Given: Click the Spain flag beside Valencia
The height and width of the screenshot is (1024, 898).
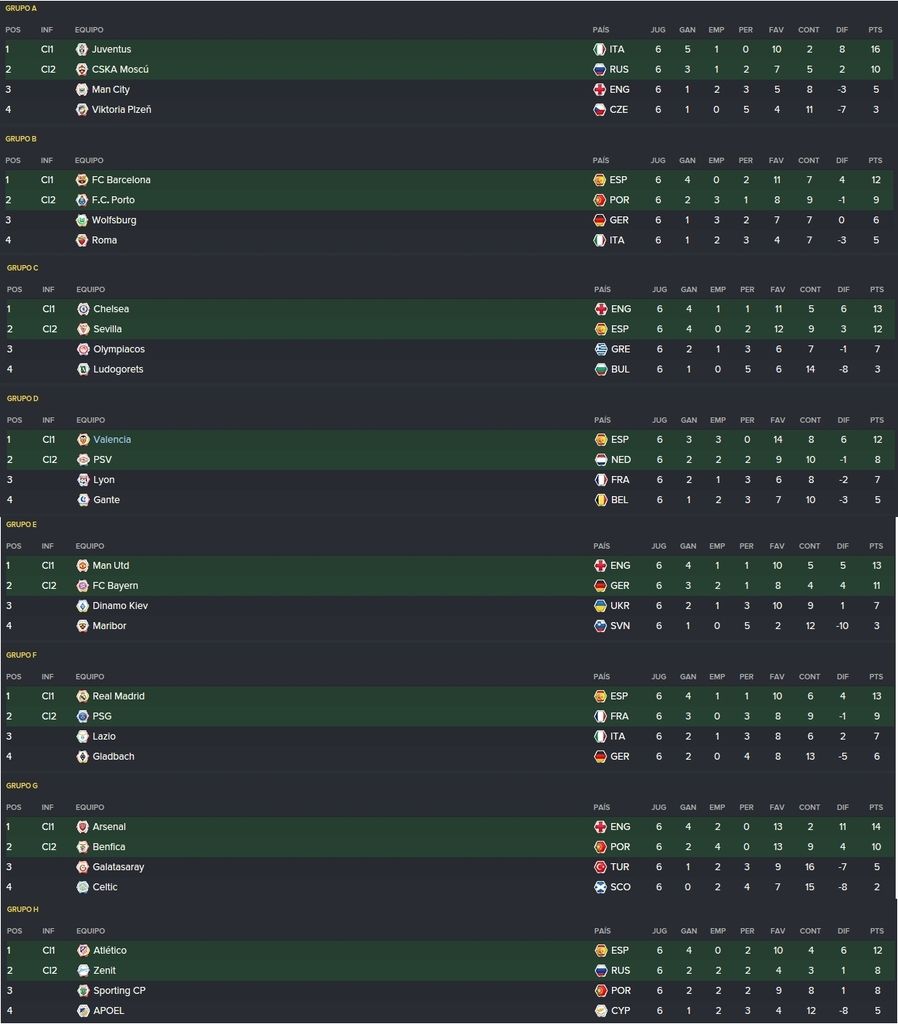Looking at the screenshot, I should tap(601, 440).
